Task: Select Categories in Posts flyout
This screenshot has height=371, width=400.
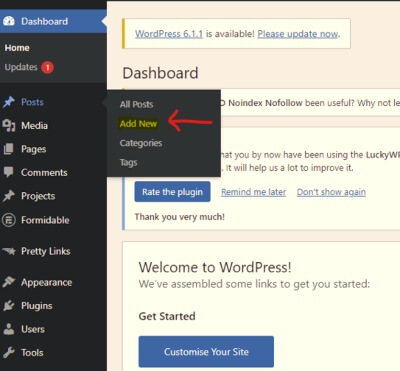Action: coord(141,143)
